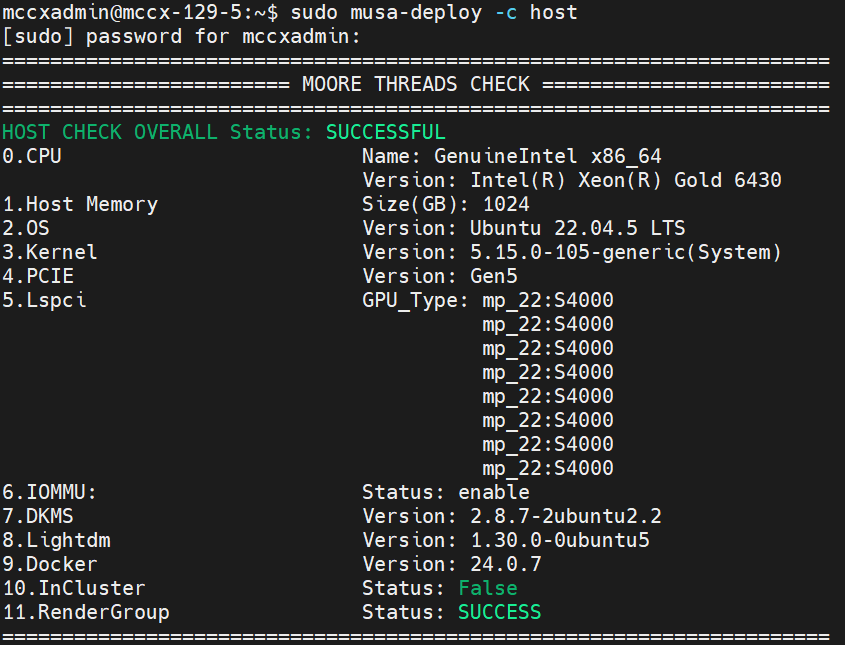845x645 pixels.
Task: Click the '11.RenderGroup' row label
Action: pos(86,612)
